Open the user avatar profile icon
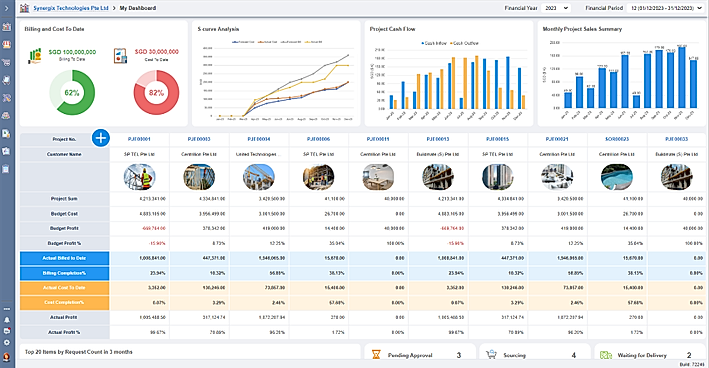 click(6, 357)
